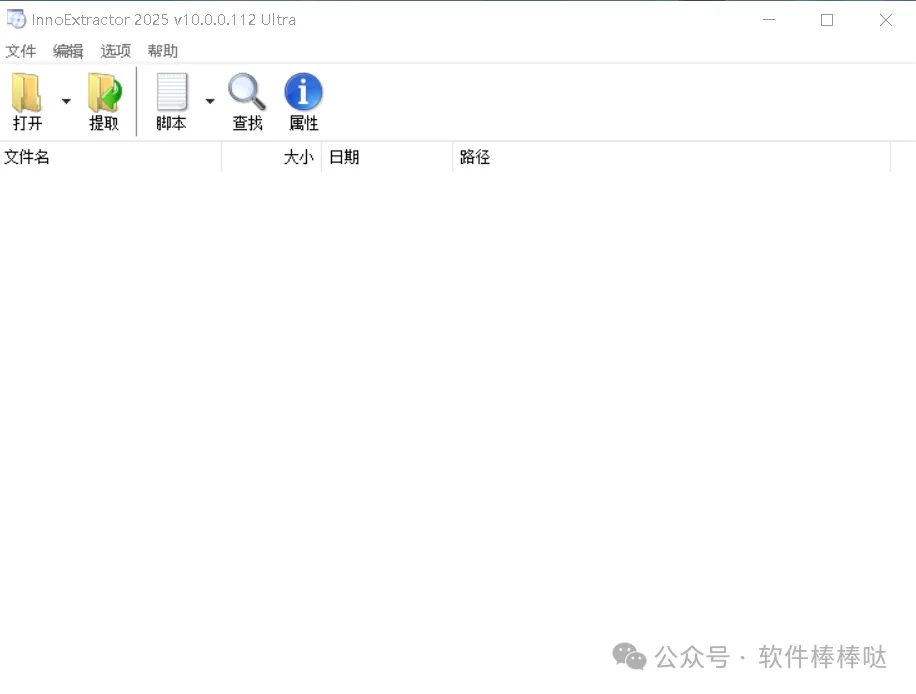Minimize the InnoExtractor window
916x694 pixels.
(x=769, y=20)
